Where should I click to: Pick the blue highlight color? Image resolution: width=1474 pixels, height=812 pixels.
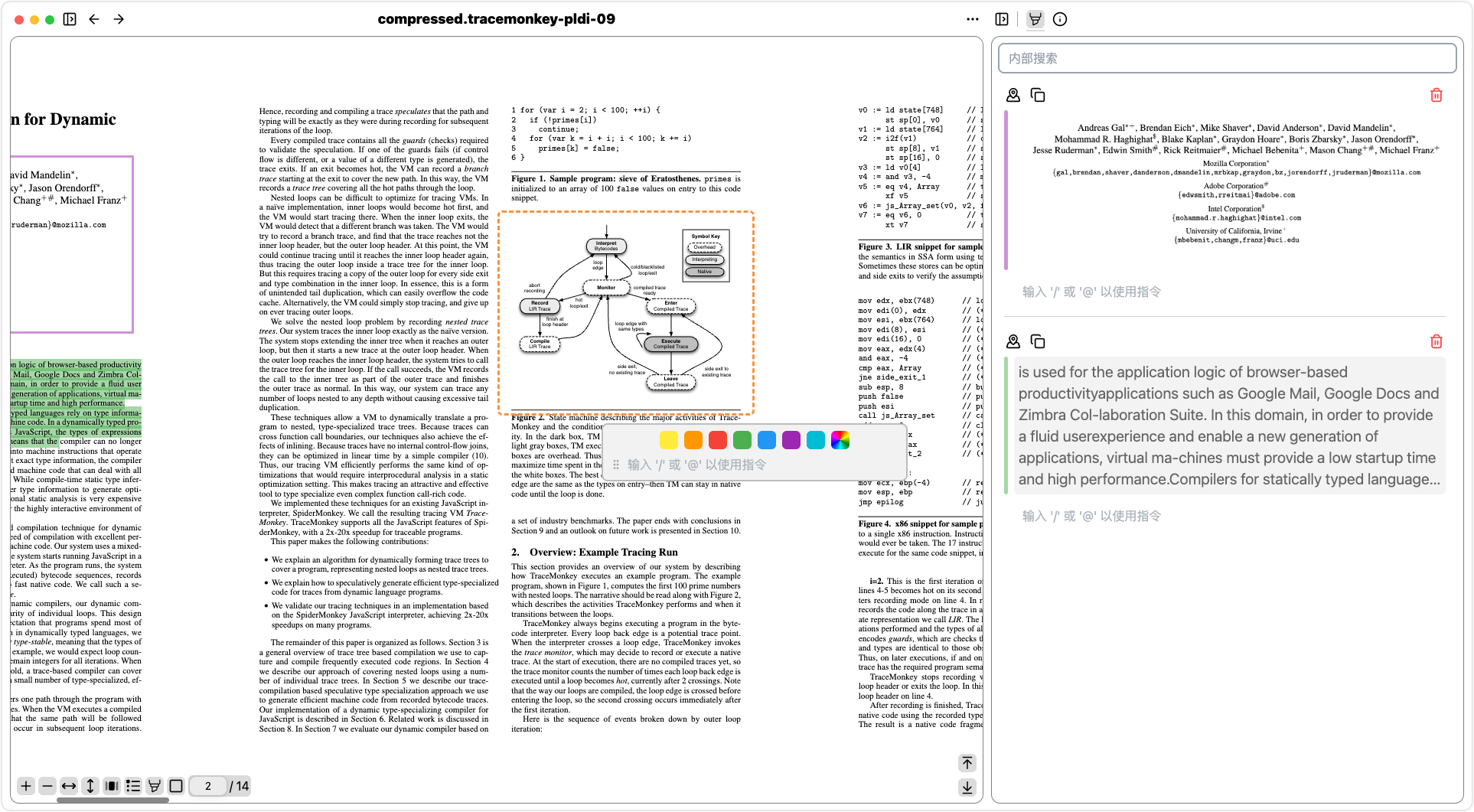click(767, 440)
